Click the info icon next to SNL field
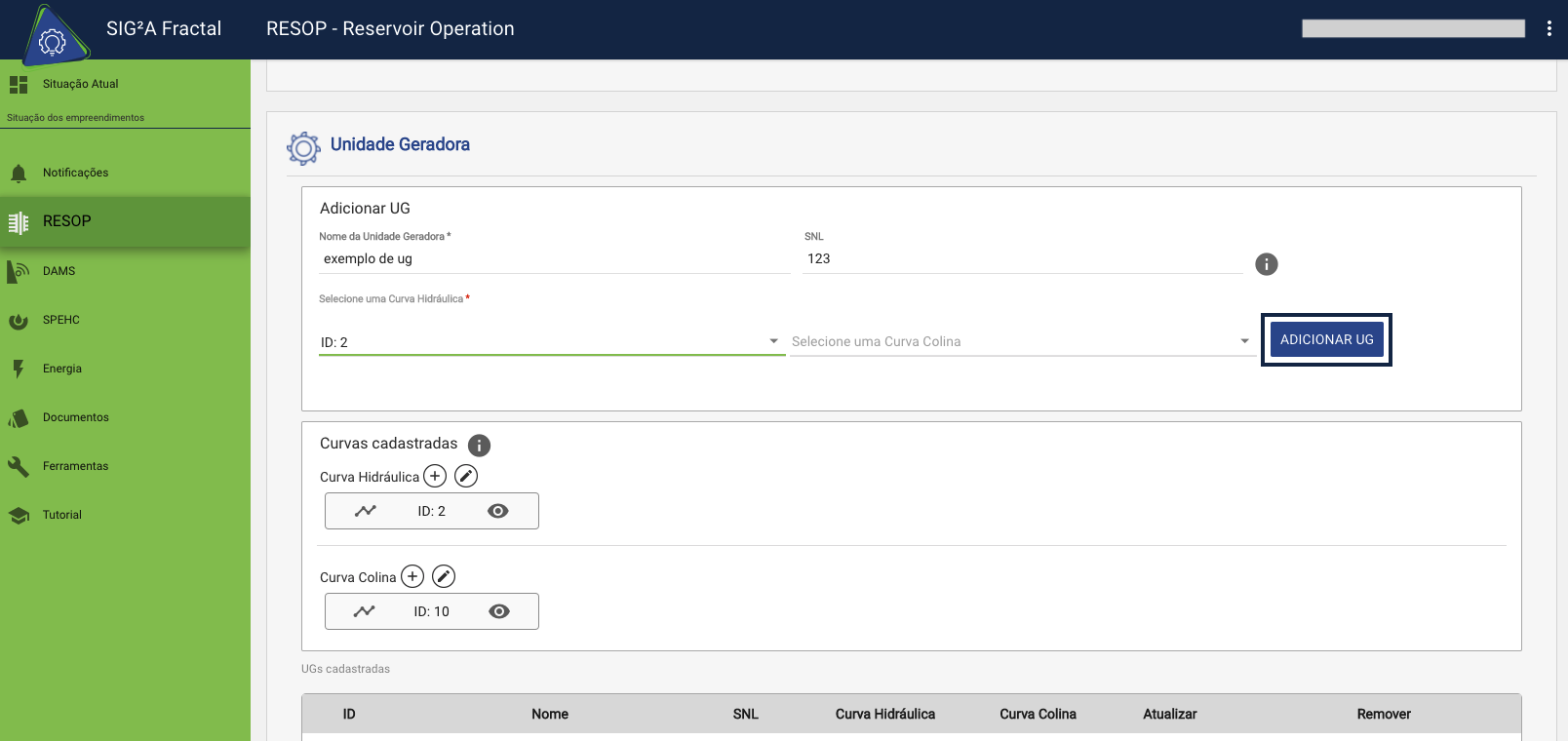The height and width of the screenshot is (741, 1568). pyautogui.click(x=1266, y=264)
